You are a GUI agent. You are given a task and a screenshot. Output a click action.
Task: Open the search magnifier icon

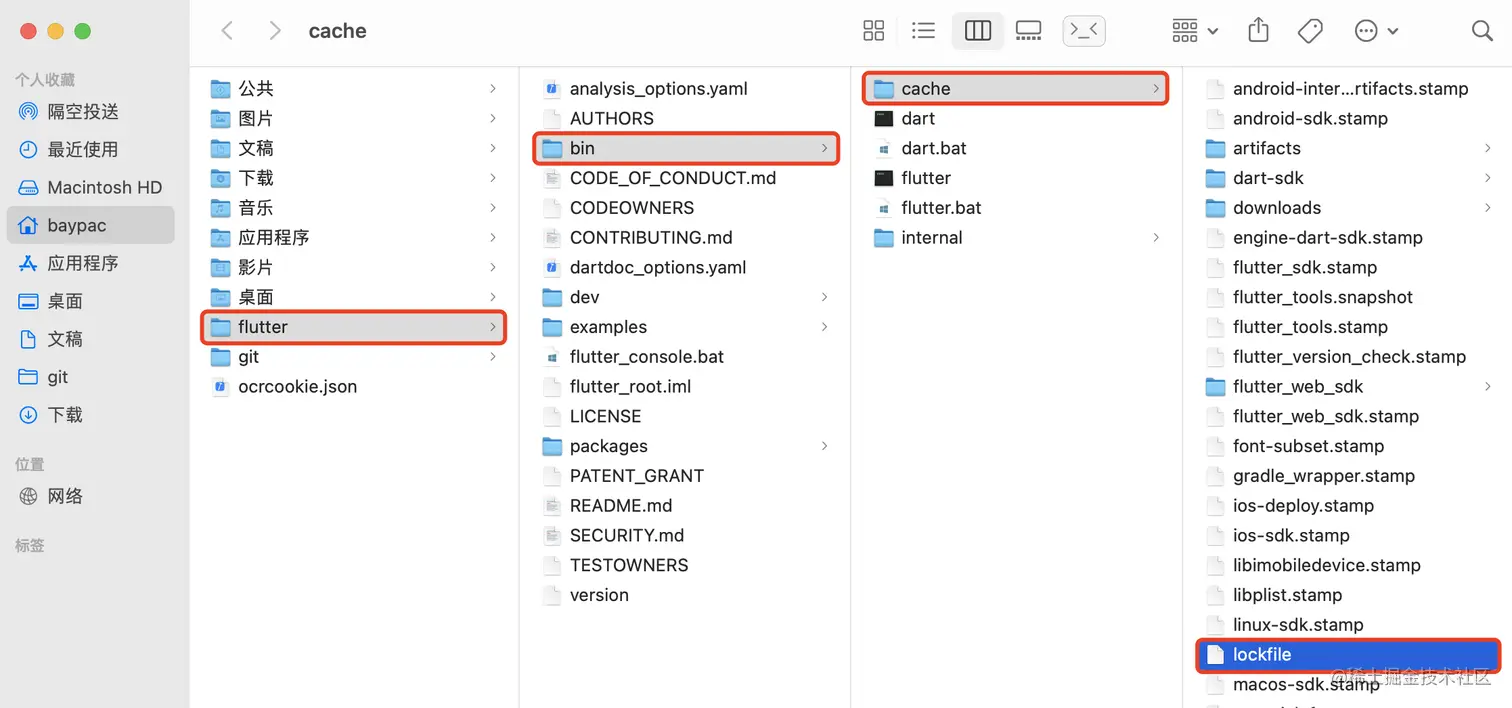1482,31
